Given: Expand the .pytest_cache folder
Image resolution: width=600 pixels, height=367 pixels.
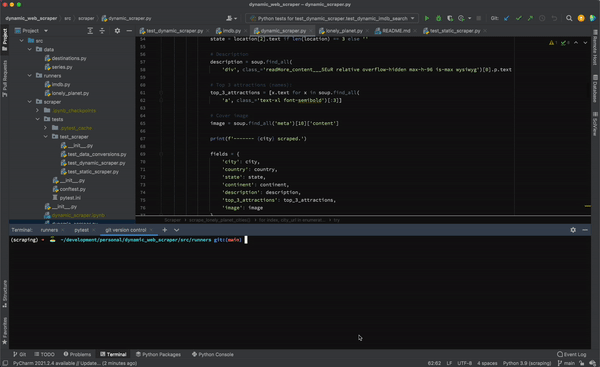Looking at the screenshot, I should click(46, 128).
